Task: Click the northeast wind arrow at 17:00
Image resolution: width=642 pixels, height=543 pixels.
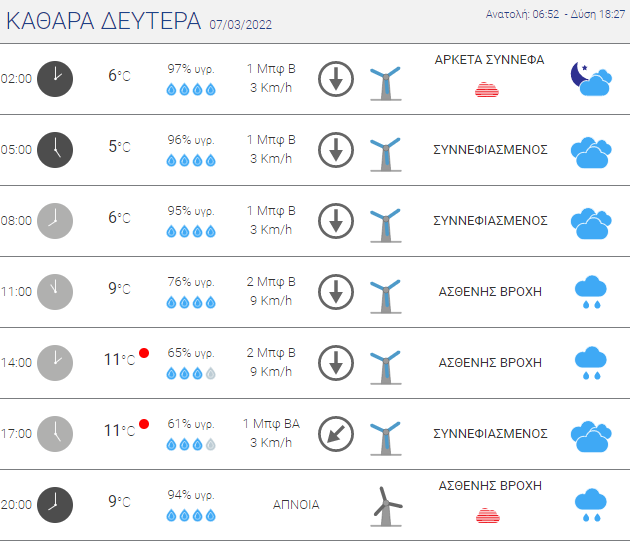Action: pyautogui.click(x=336, y=434)
